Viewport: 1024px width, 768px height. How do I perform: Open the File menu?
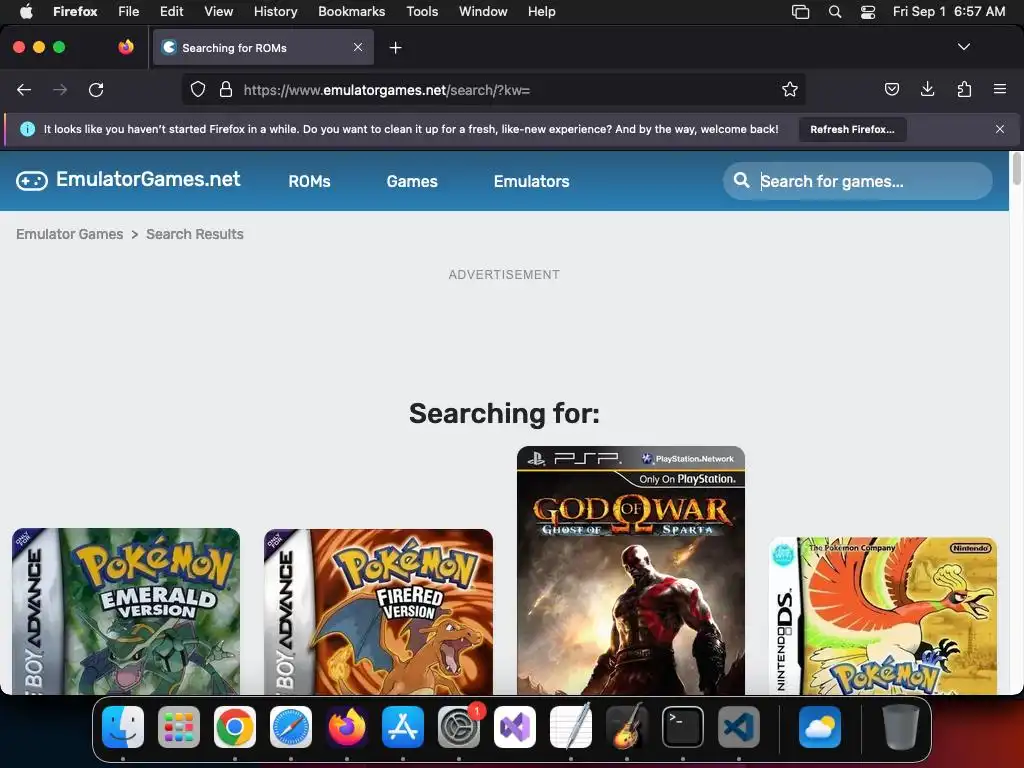[x=129, y=11]
